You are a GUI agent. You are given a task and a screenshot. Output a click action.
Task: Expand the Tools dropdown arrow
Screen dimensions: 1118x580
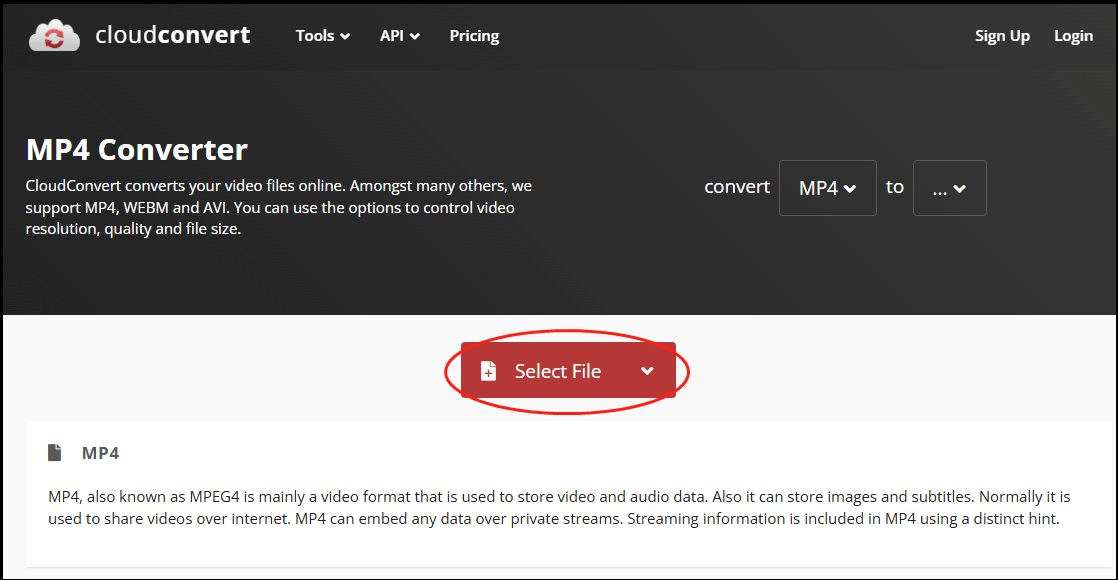347,35
